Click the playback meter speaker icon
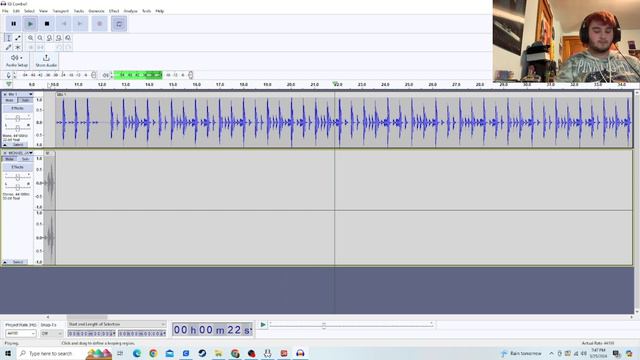The image size is (640, 360). coord(106,75)
